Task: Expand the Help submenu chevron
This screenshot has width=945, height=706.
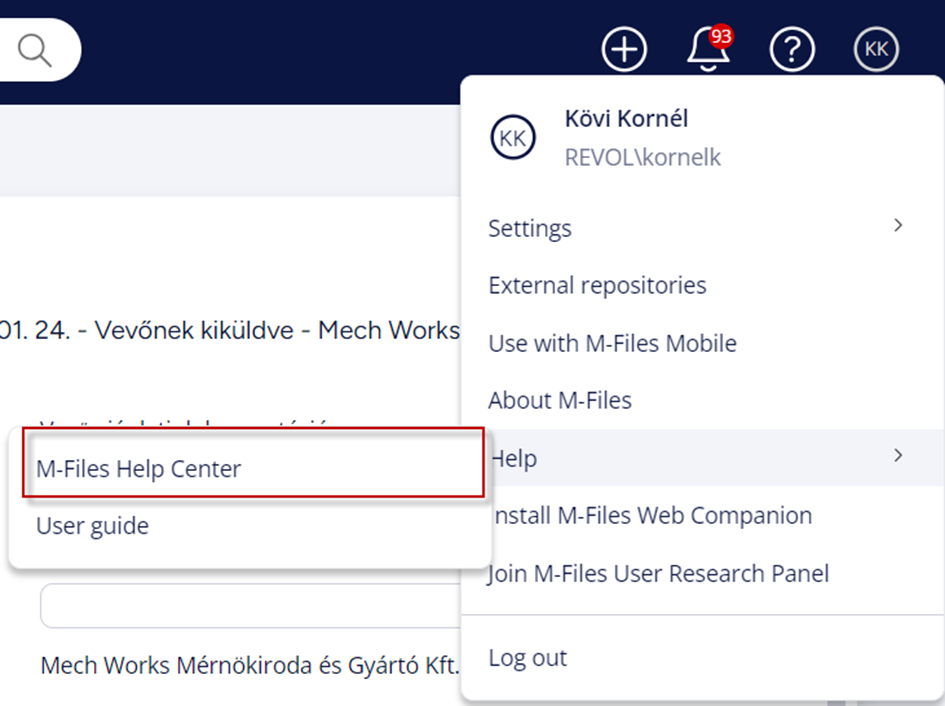Action: coord(898,455)
